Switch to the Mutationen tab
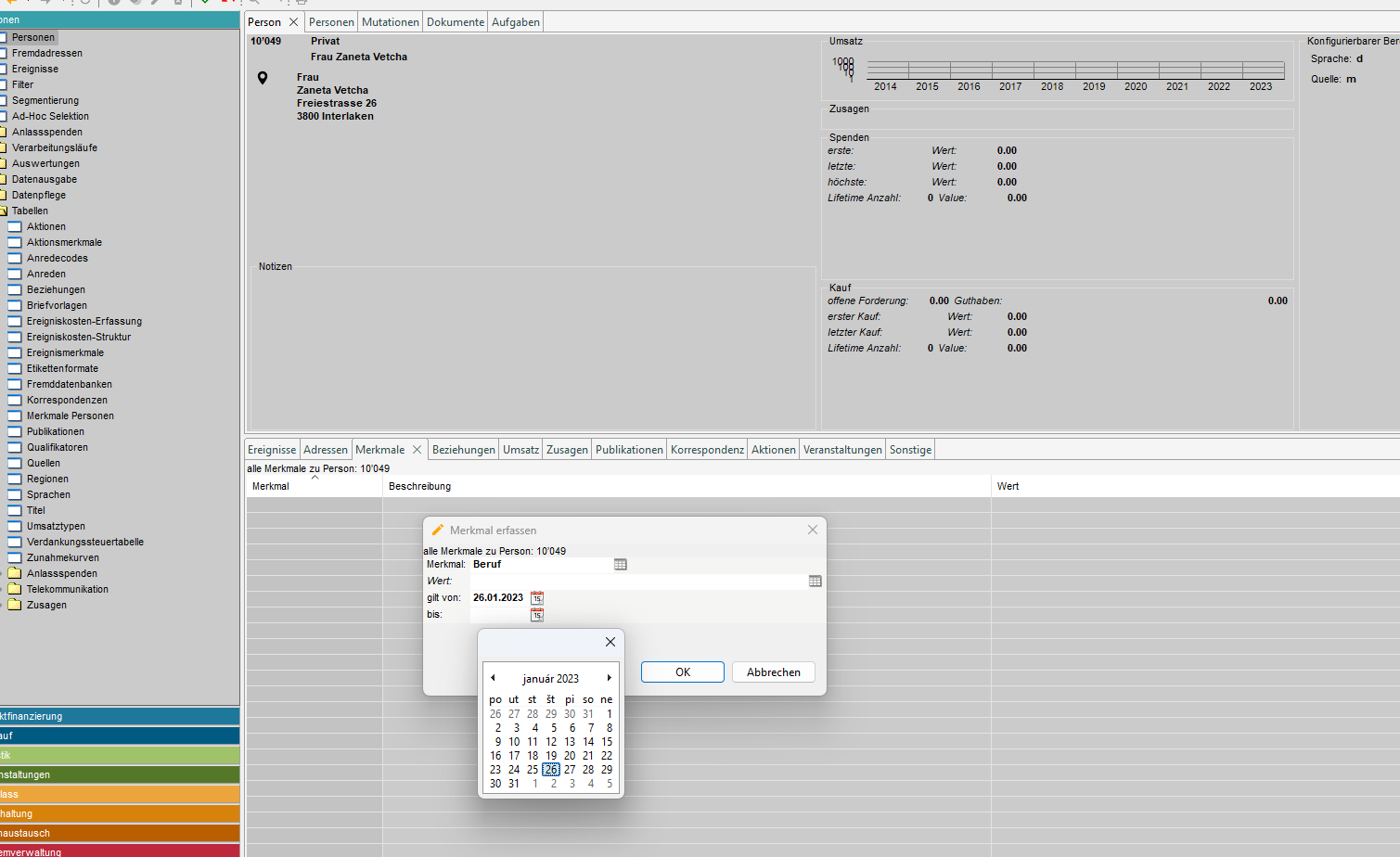The image size is (1400, 857). pos(390,22)
